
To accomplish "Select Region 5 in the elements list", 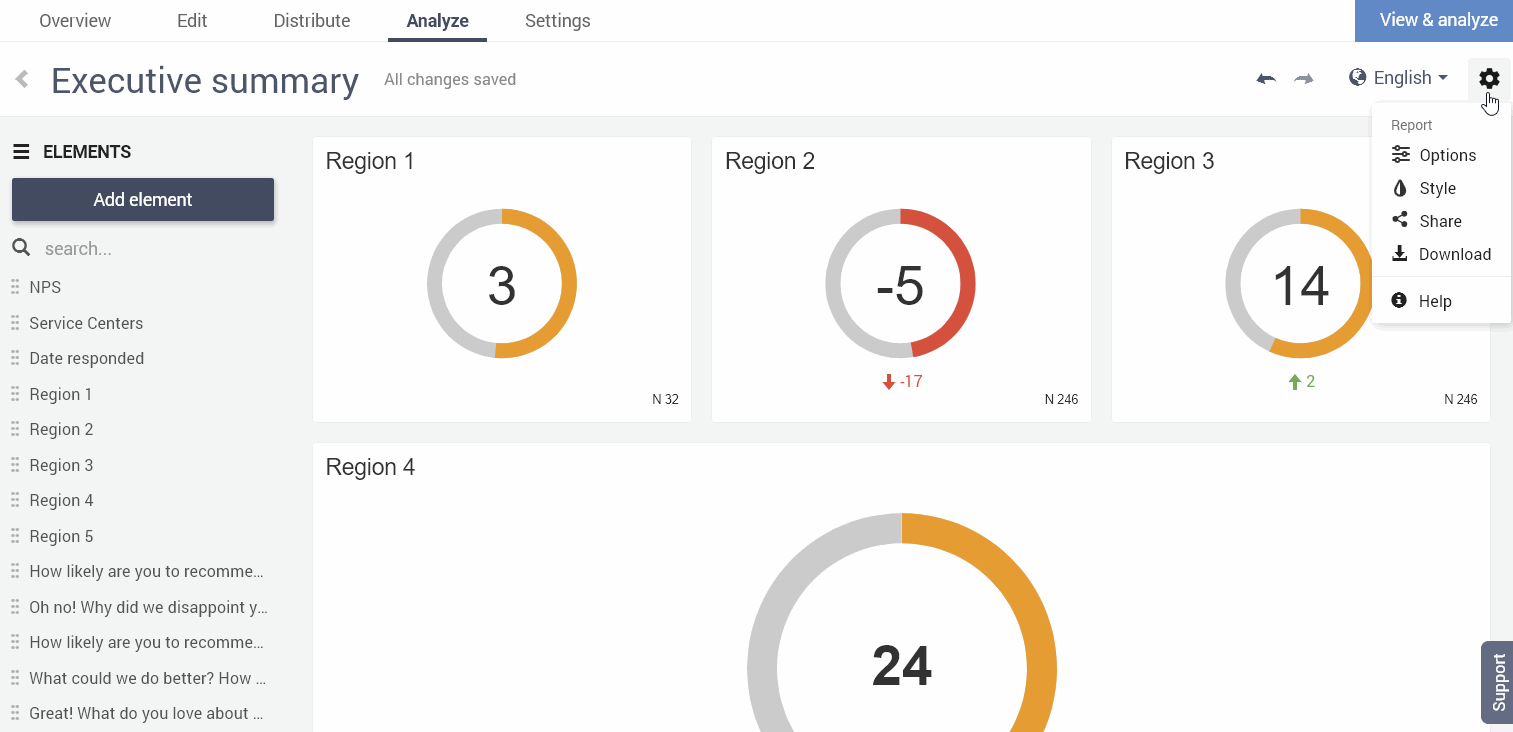I will click(x=61, y=536).
